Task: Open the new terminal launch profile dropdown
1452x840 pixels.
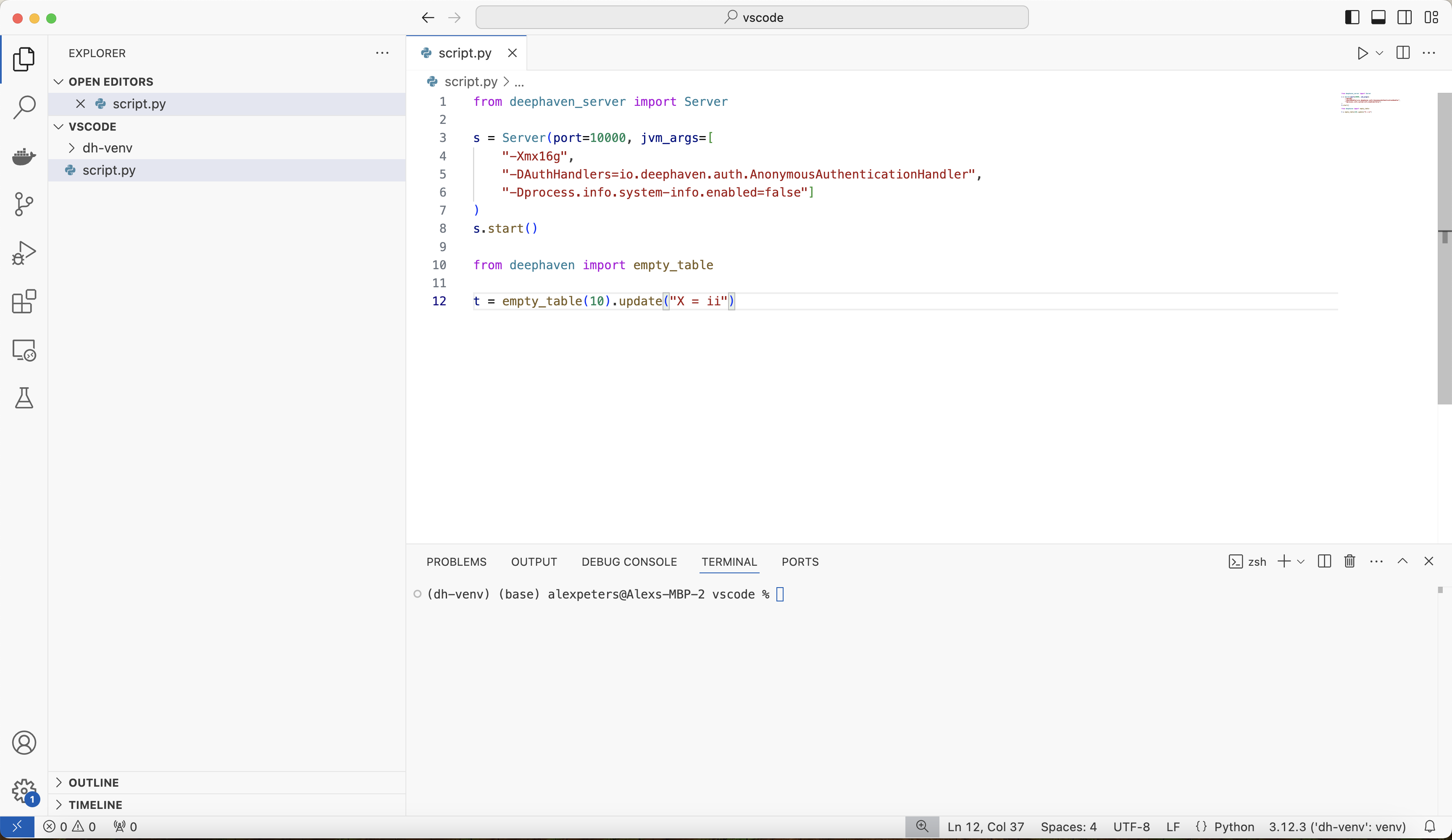Action: (x=1301, y=562)
